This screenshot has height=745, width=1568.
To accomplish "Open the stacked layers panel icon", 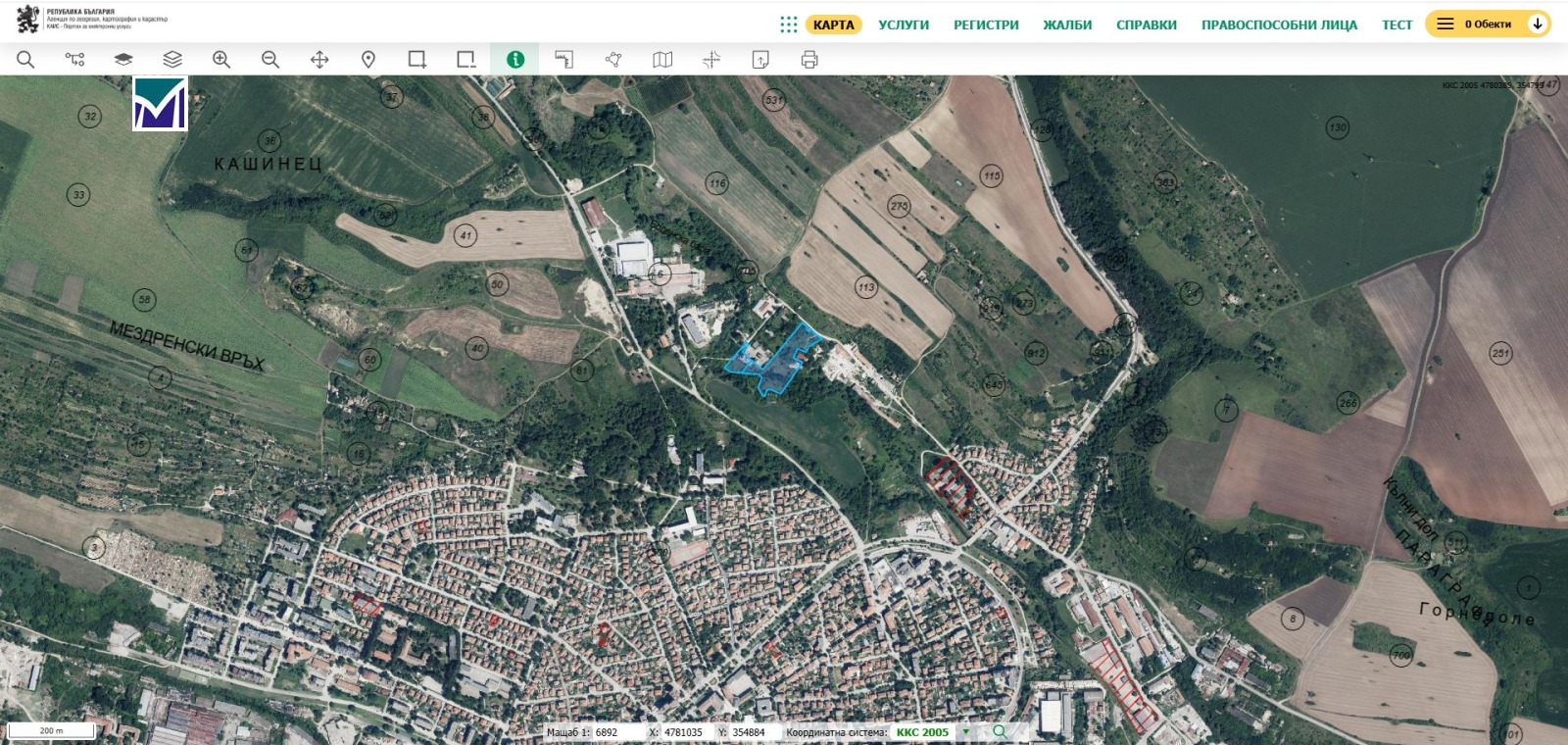I will (x=172, y=60).
